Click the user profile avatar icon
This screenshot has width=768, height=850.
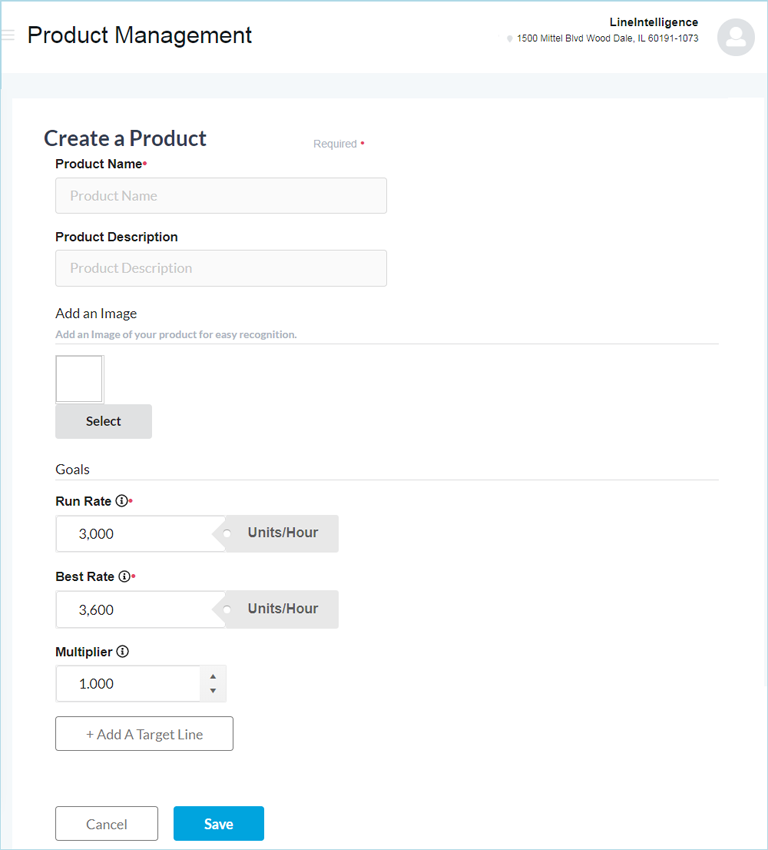(736, 37)
